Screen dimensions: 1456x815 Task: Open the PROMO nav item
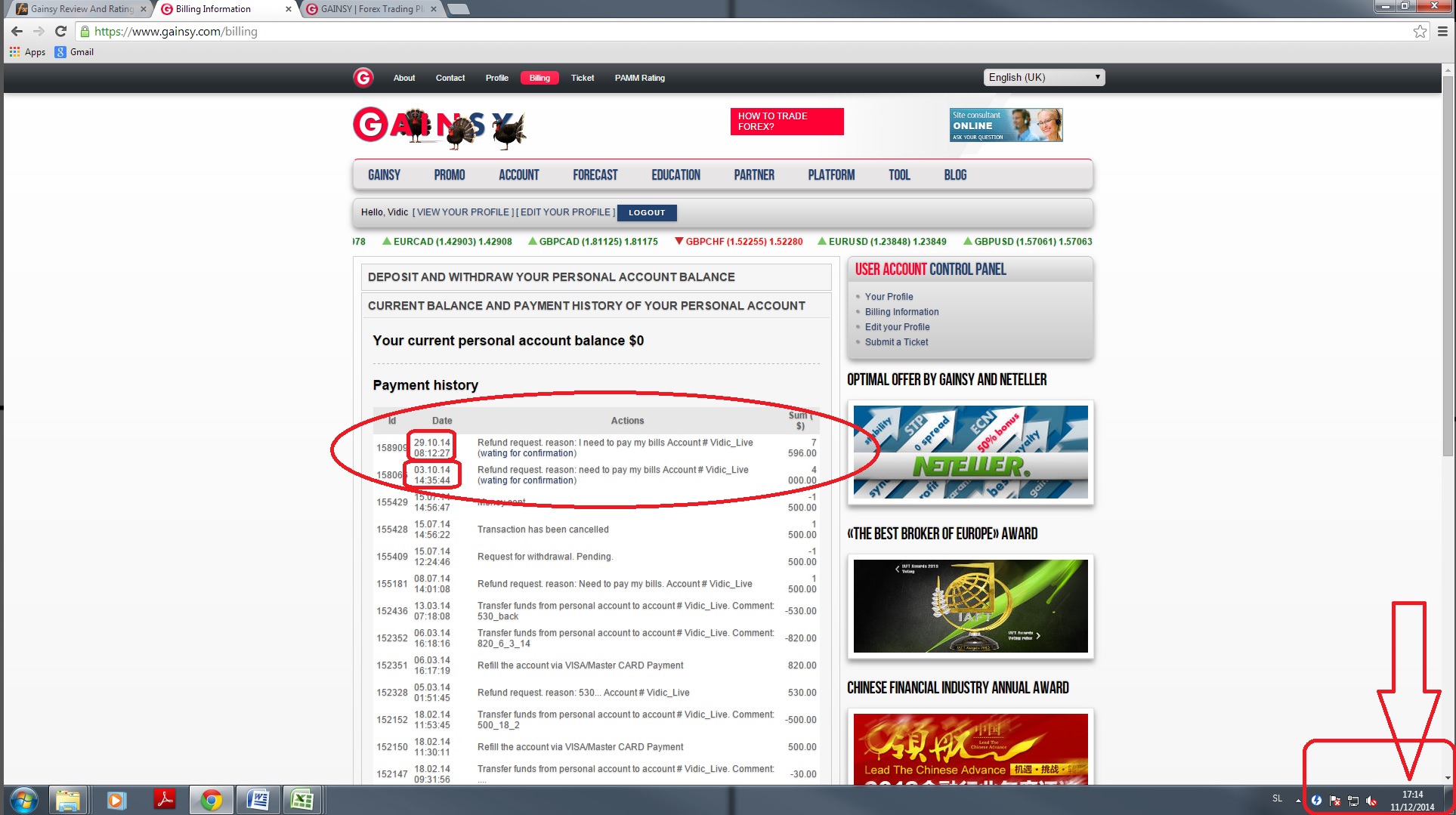click(450, 175)
